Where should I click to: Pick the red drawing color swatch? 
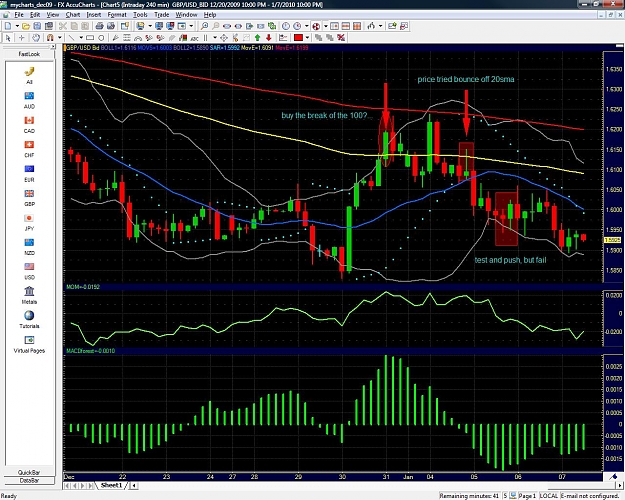[298, 37]
